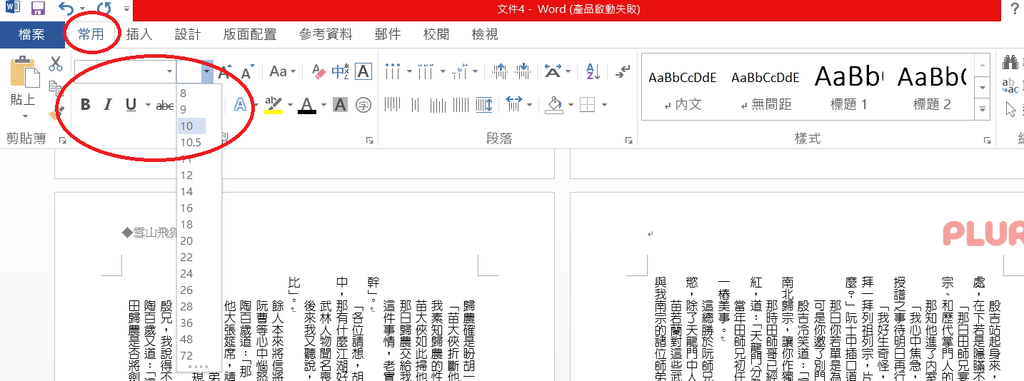Expand the font color arrow
The image size is (1024, 381).
click(324, 105)
